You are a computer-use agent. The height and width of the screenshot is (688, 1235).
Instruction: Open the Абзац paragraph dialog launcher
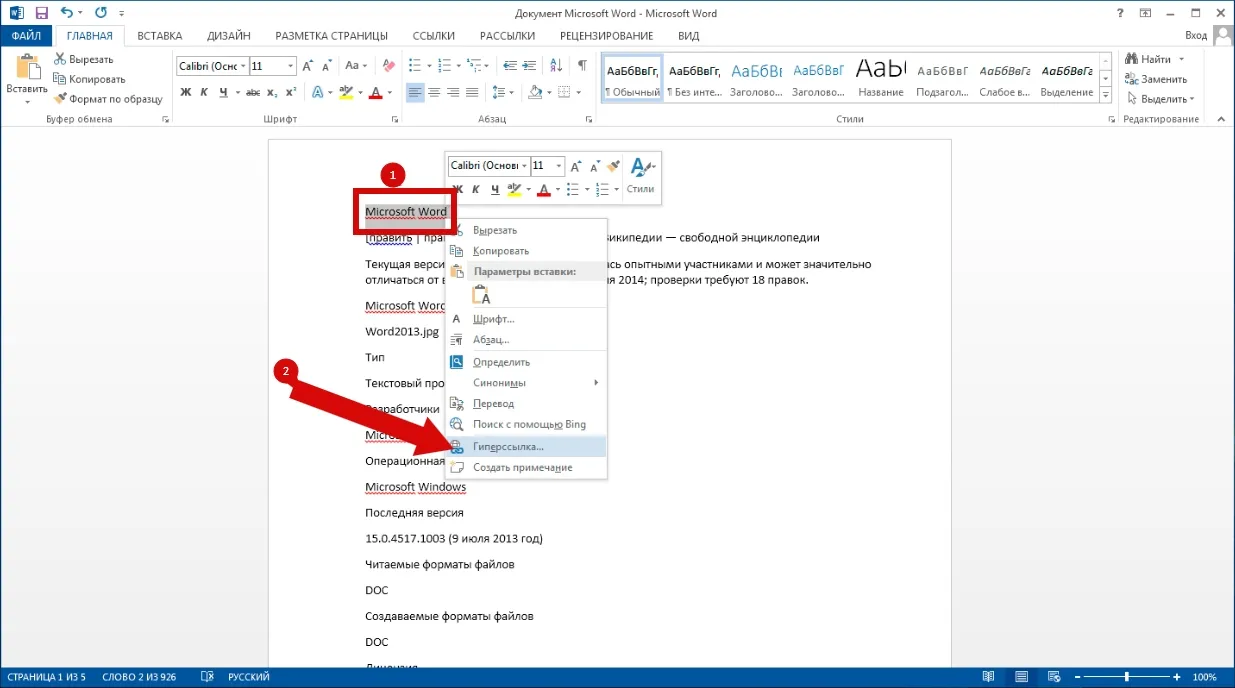click(x=588, y=120)
